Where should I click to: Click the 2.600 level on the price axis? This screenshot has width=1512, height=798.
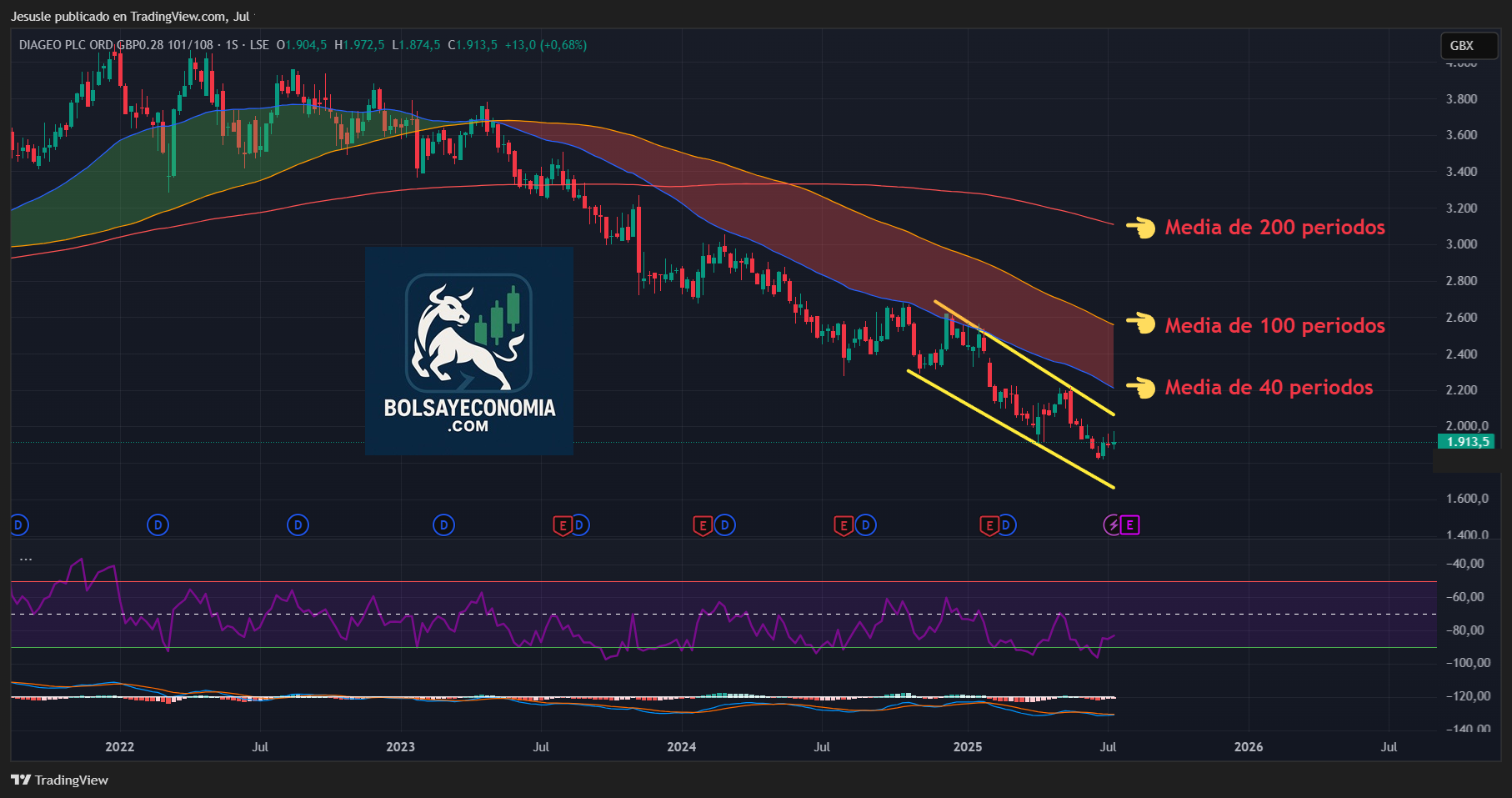(1461, 317)
